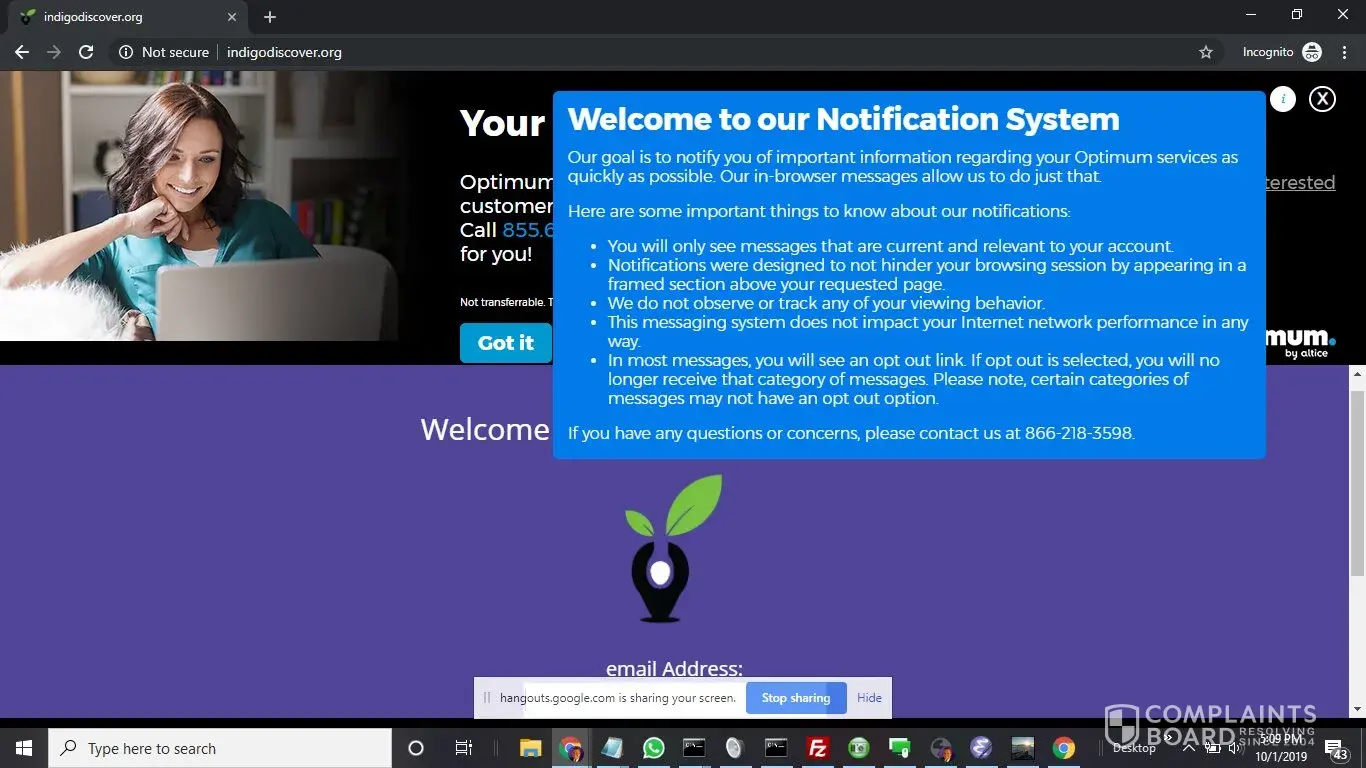This screenshot has height=768, width=1366.
Task: Open WhatsApp from the taskbar
Action: pos(653,748)
